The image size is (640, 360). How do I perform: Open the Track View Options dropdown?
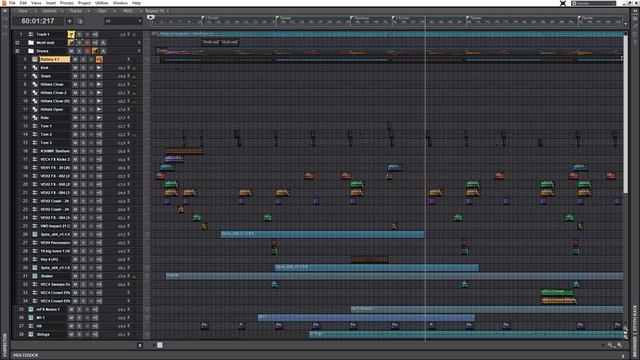pyautogui.click(x=51, y=11)
